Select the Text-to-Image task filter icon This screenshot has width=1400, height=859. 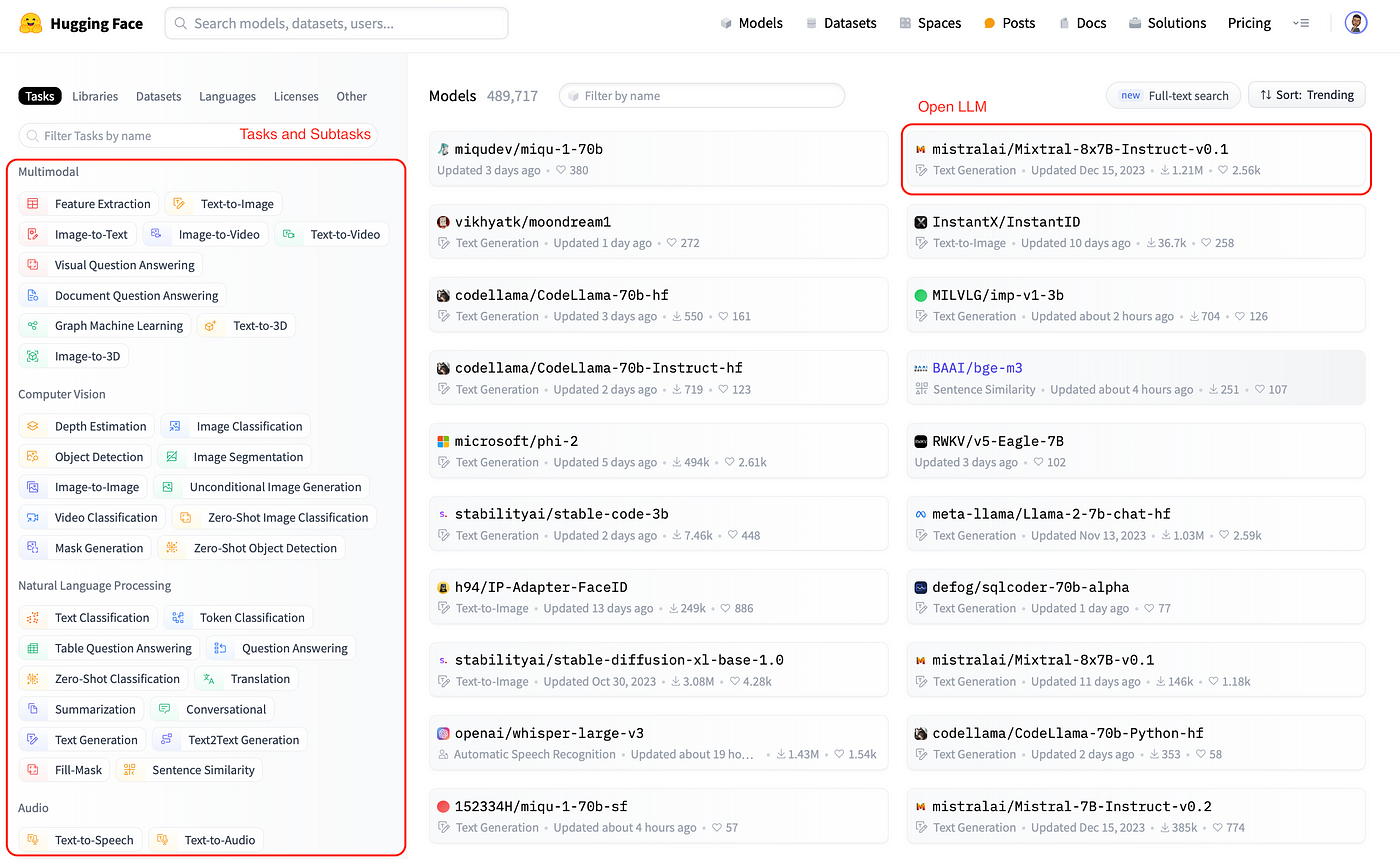[180, 203]
